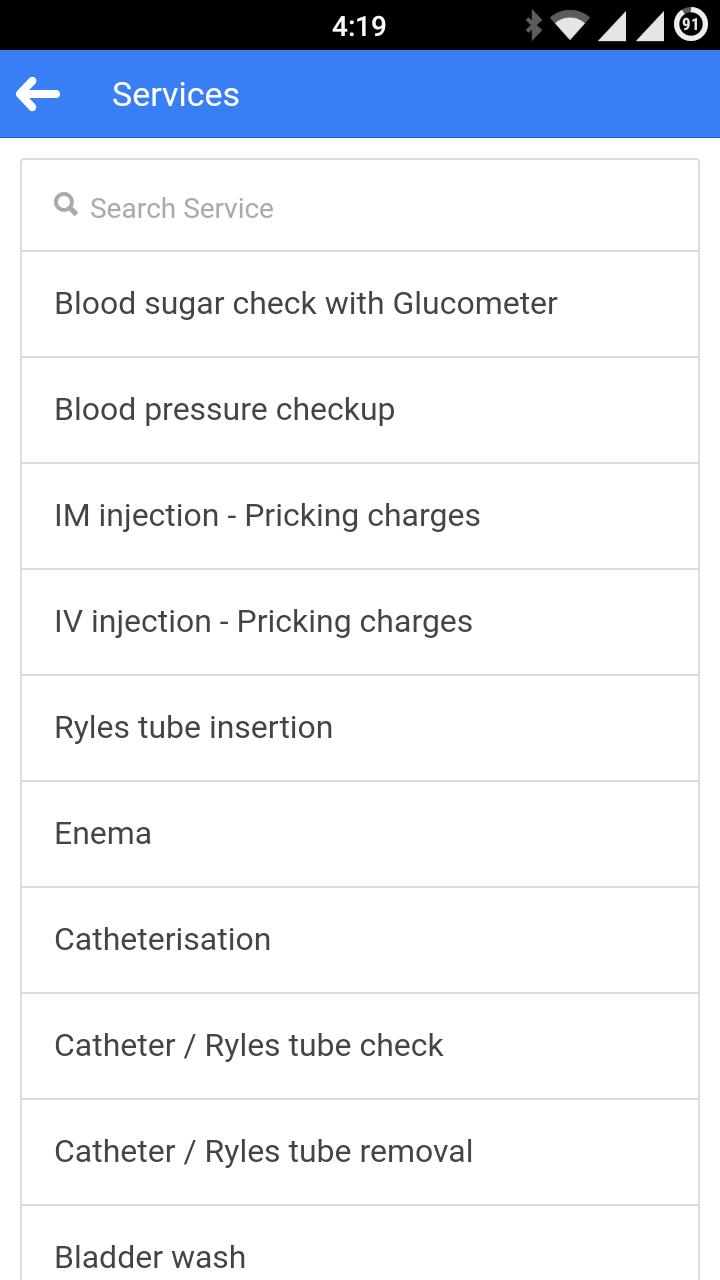This screenshot has height=1280, width=720.
Task: Tap the second cellular signal icon
Action: [650, 25]
